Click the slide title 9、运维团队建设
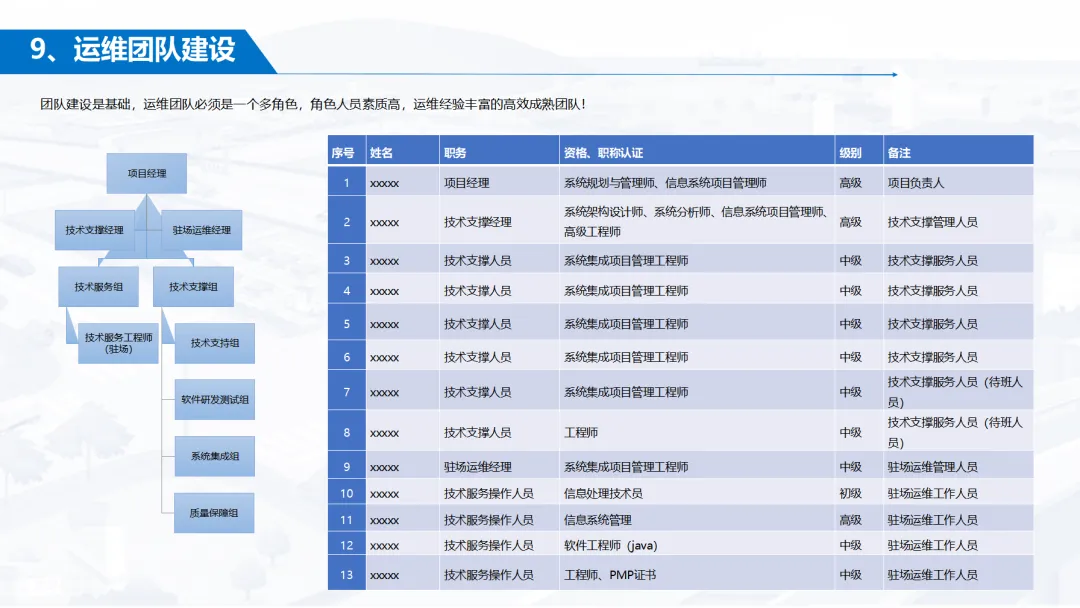Screen dimensions: 1080x608 133,50
